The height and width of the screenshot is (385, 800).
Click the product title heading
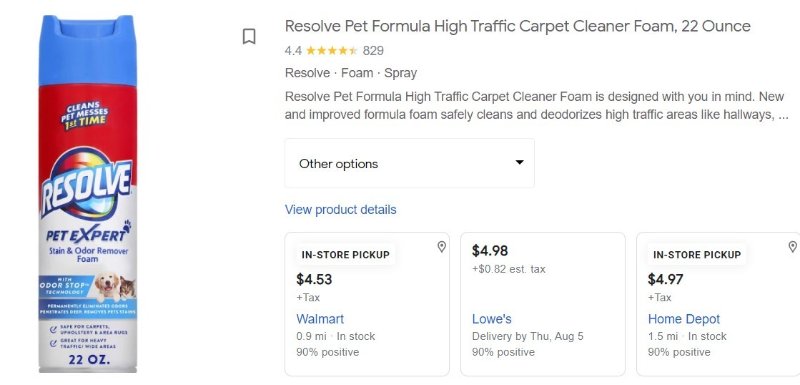coord(517,26)
